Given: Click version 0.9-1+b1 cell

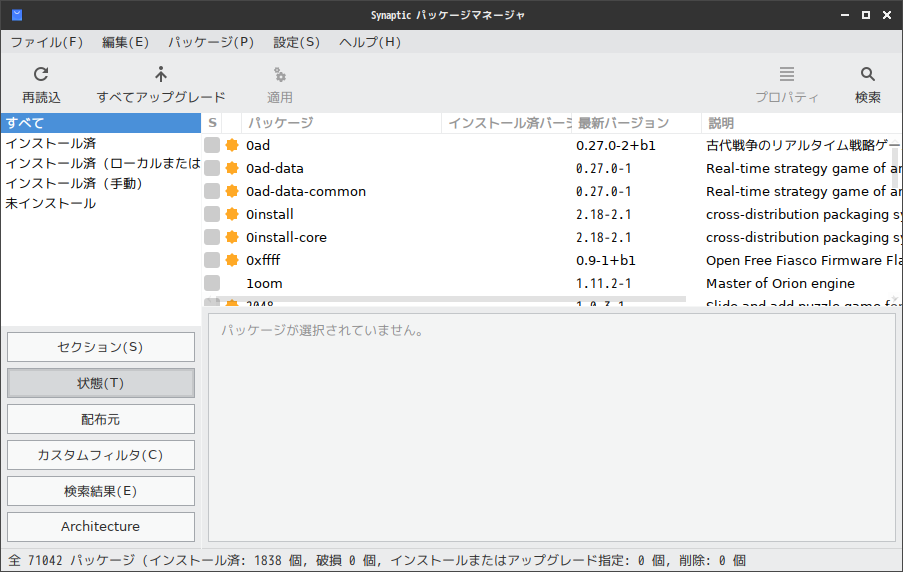Looking at the screenshot, I should pos(606,260).
